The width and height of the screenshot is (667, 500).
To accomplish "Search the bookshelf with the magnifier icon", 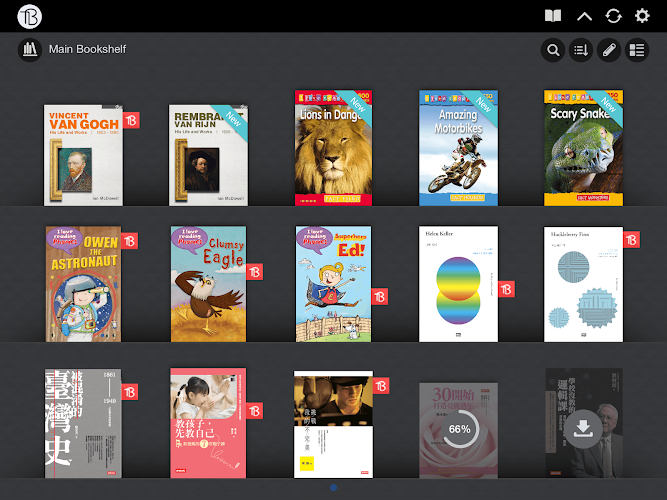I will pyautogui.click(x=552, y=50).
